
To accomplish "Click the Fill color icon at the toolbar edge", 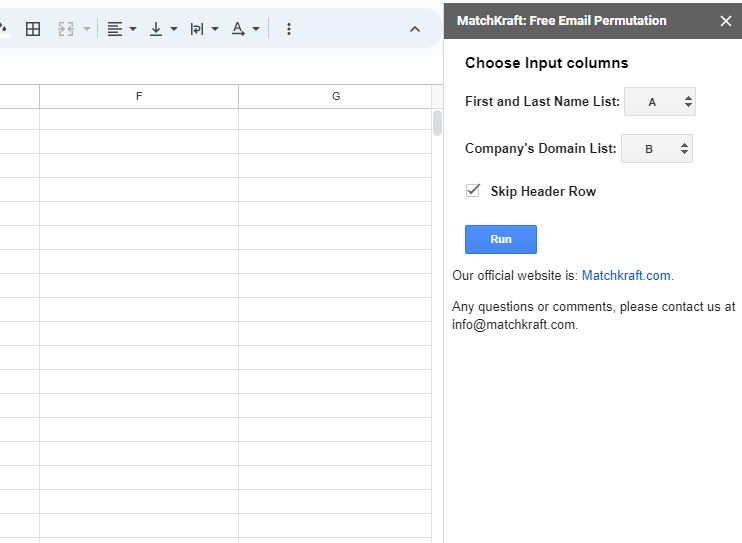I will tap(3, 29).
